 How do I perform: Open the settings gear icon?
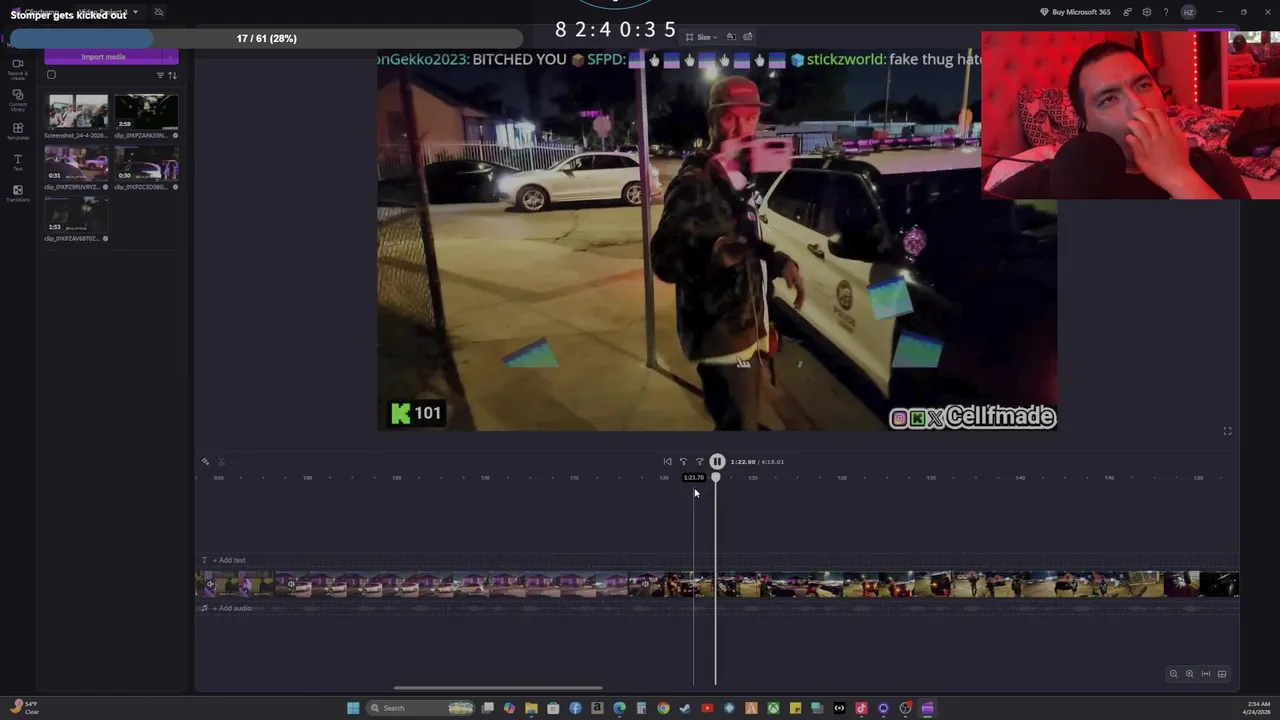(x=1146, y=12)
